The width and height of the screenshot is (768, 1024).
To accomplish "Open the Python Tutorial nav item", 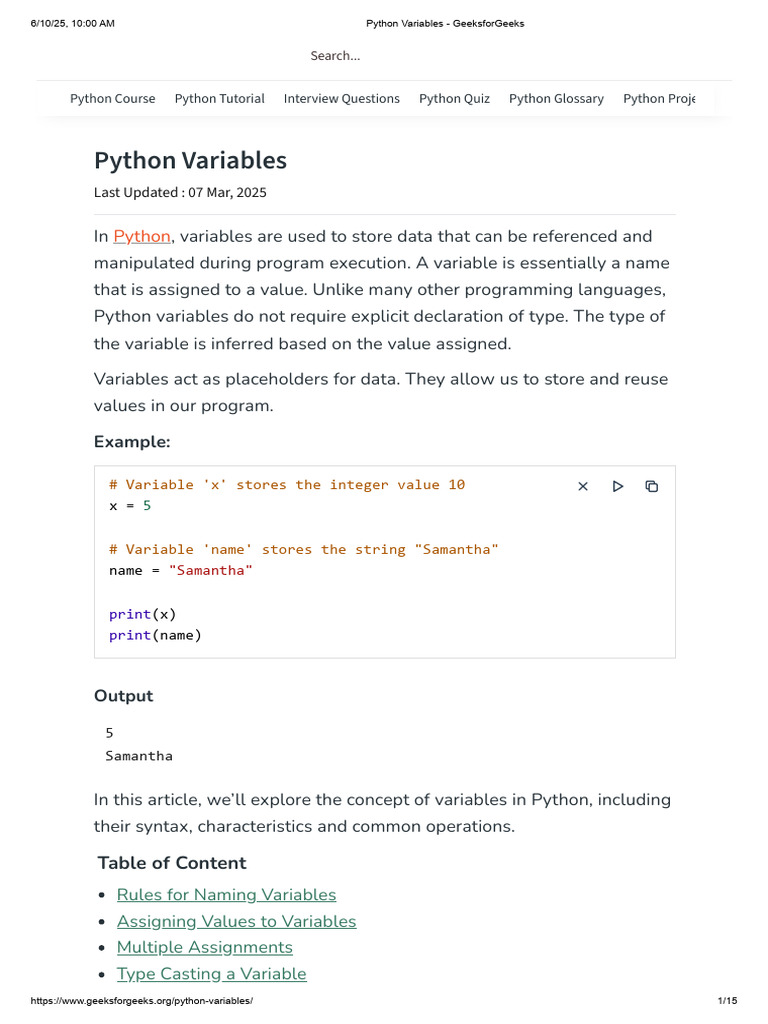I will [220, 98].
